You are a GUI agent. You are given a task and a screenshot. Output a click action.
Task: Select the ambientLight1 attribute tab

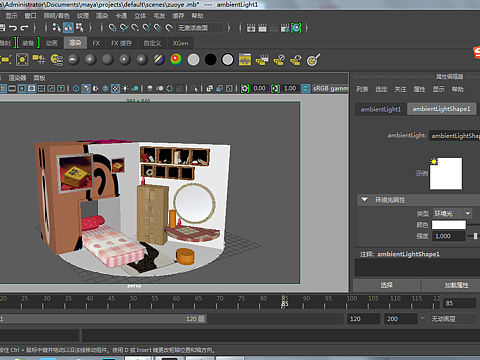pyautogui.click(x=381, y=109)
